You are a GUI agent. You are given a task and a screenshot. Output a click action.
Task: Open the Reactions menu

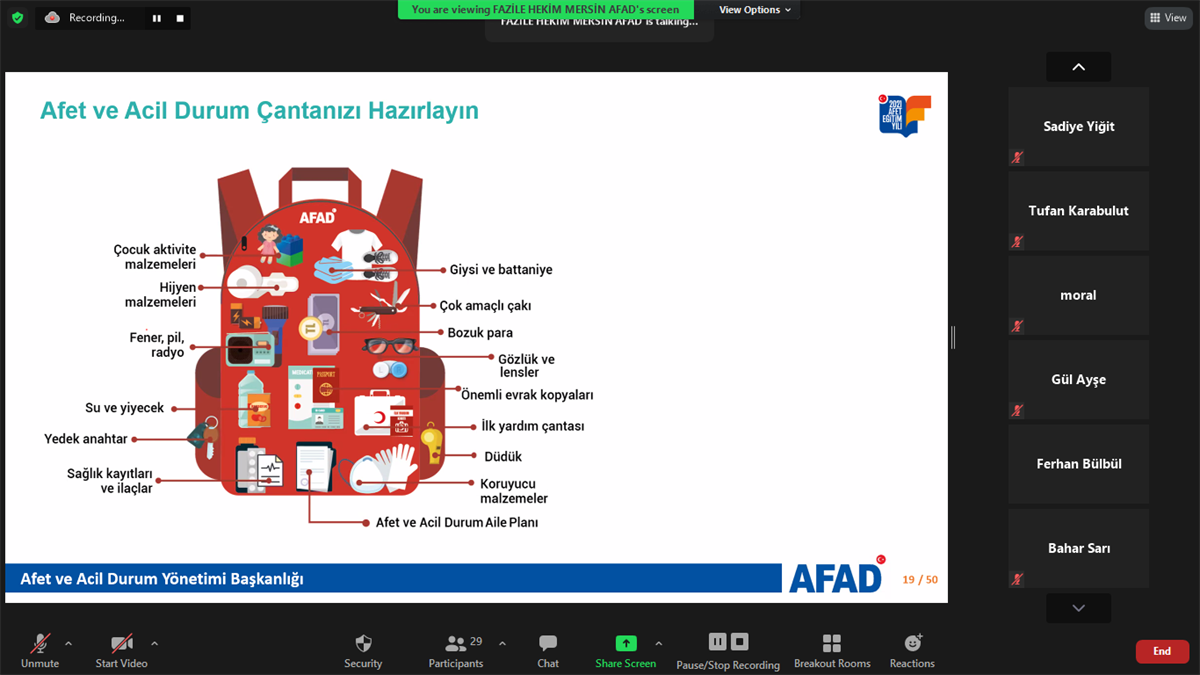coord(912,650)
